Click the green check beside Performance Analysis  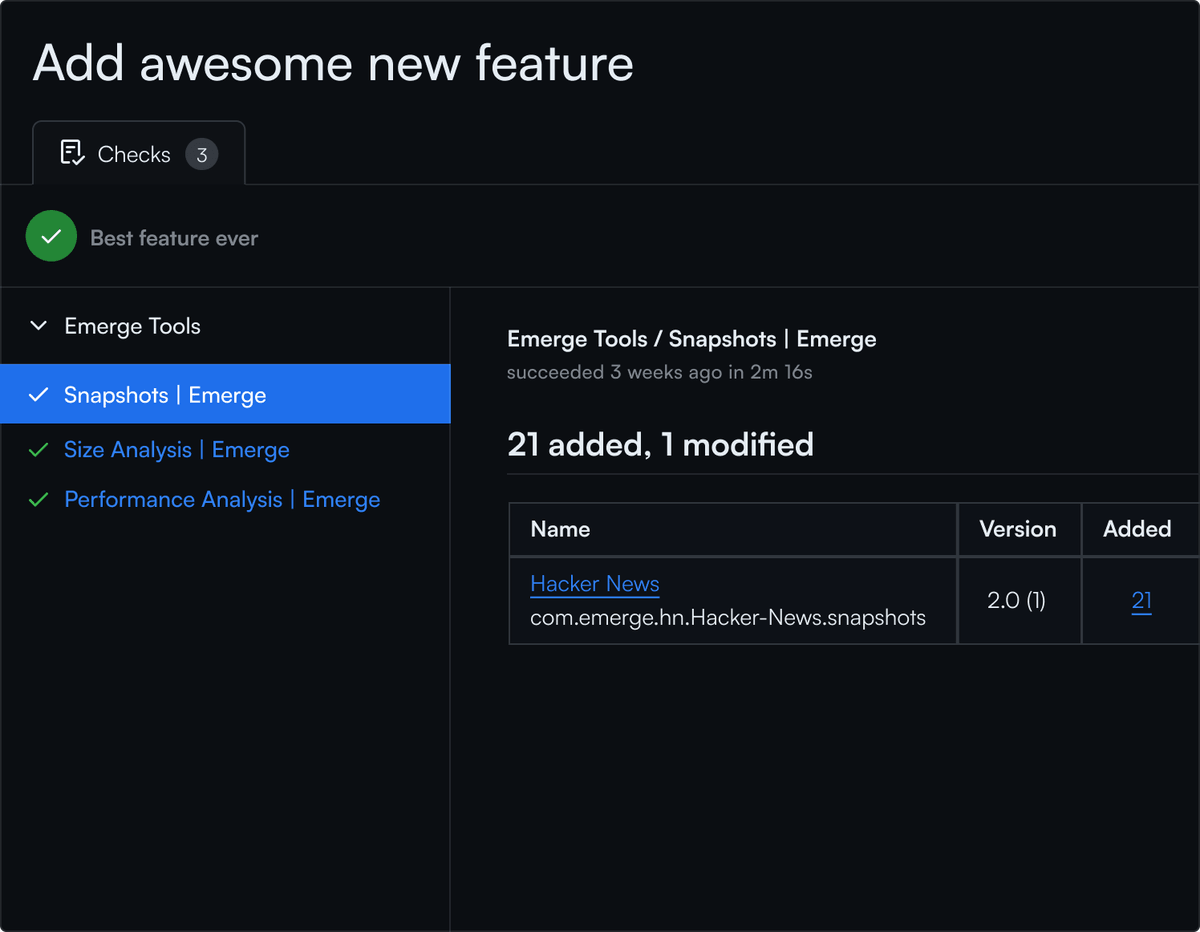(x=38, y=499)
